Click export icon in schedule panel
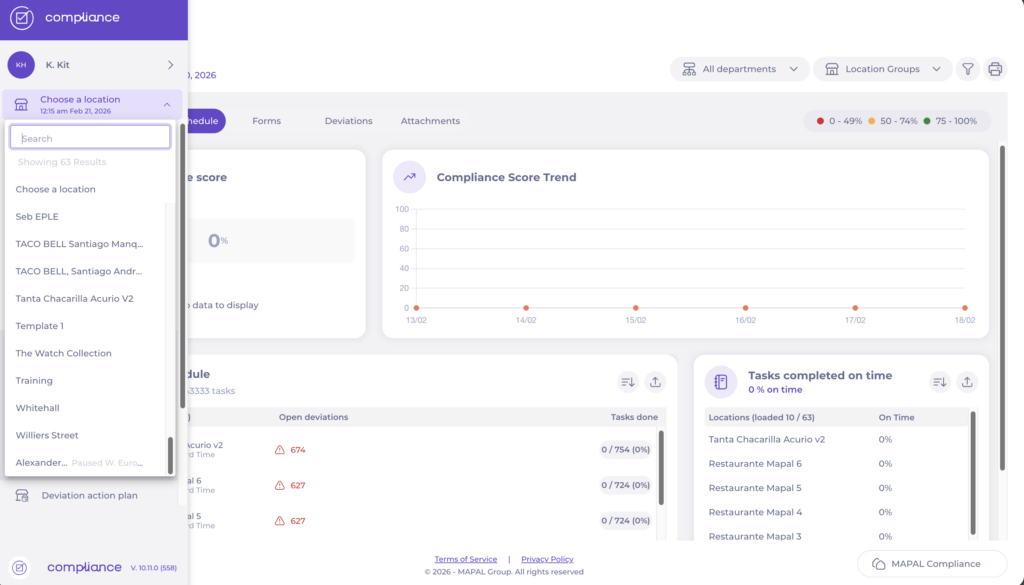 click(655, 382)
